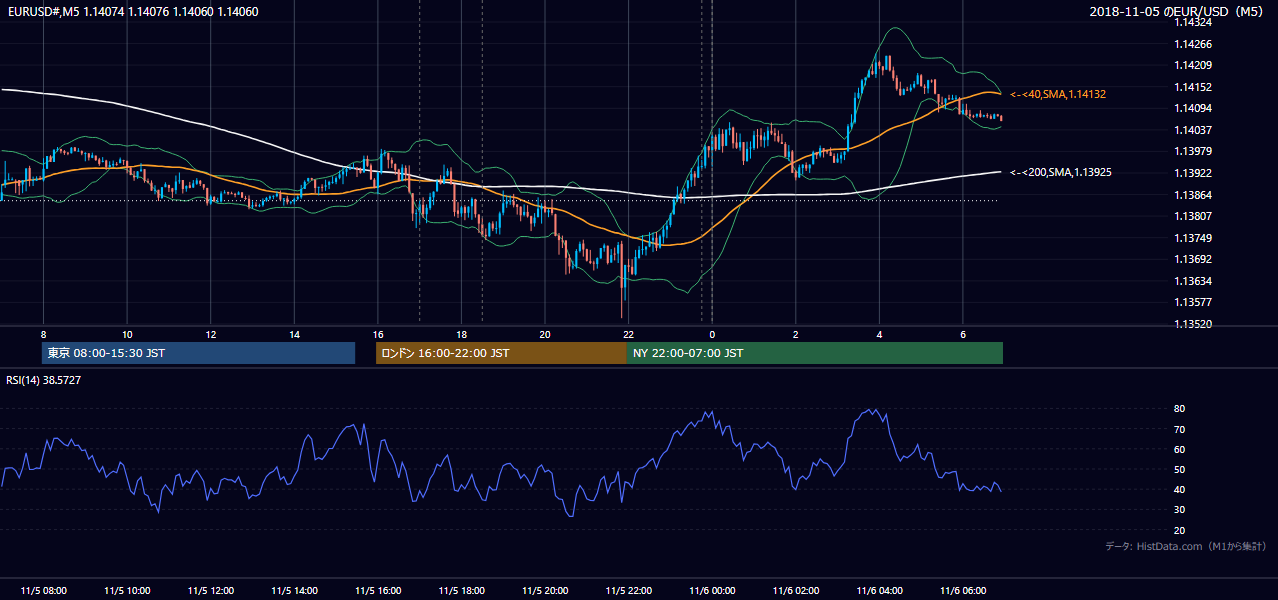1278x600 pixels.
Task: Click the RSI scale value 50
Action: pyautogui.click(x=1180, y=469)
